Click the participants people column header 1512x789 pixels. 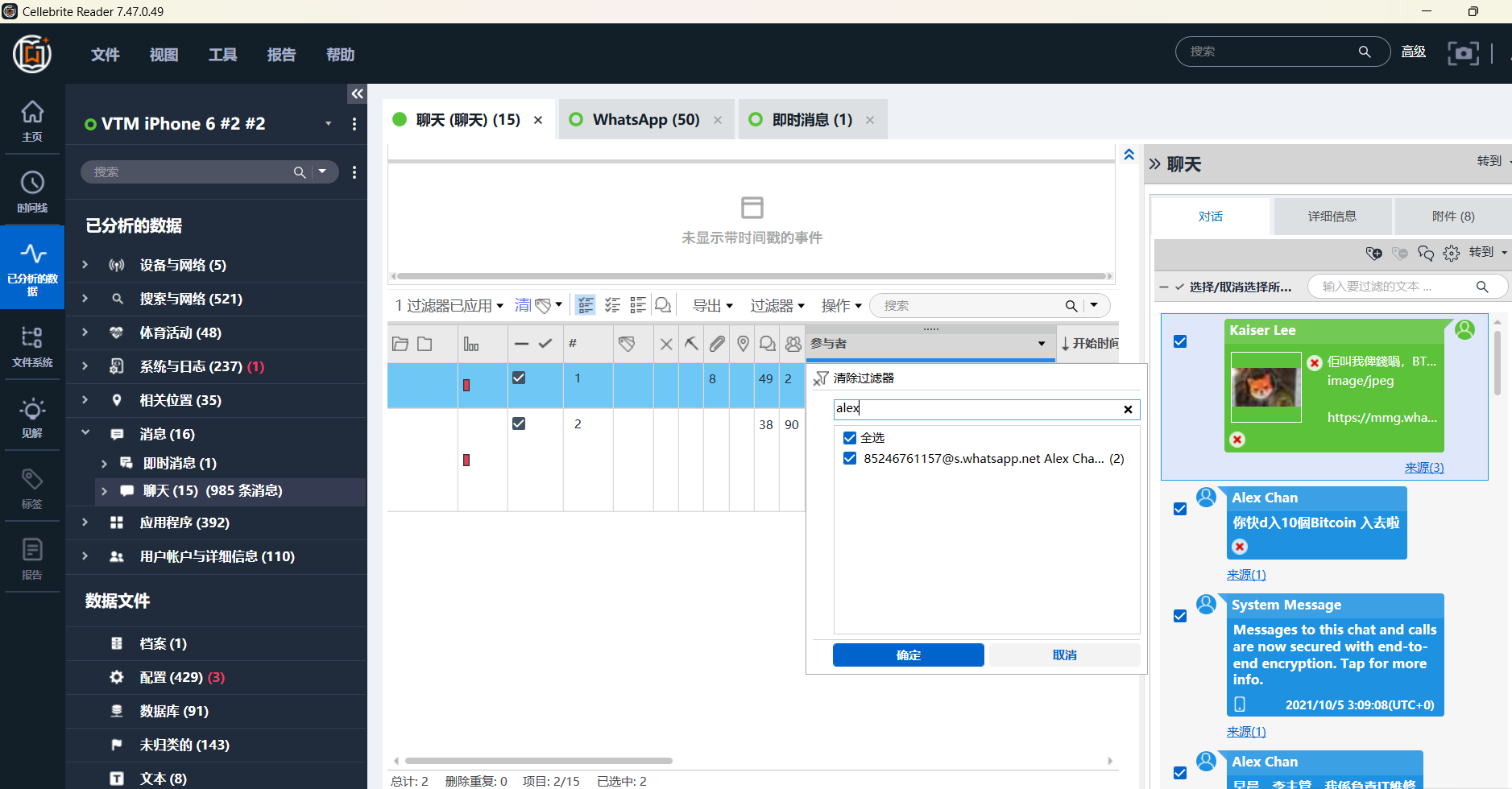pos(793,344)
